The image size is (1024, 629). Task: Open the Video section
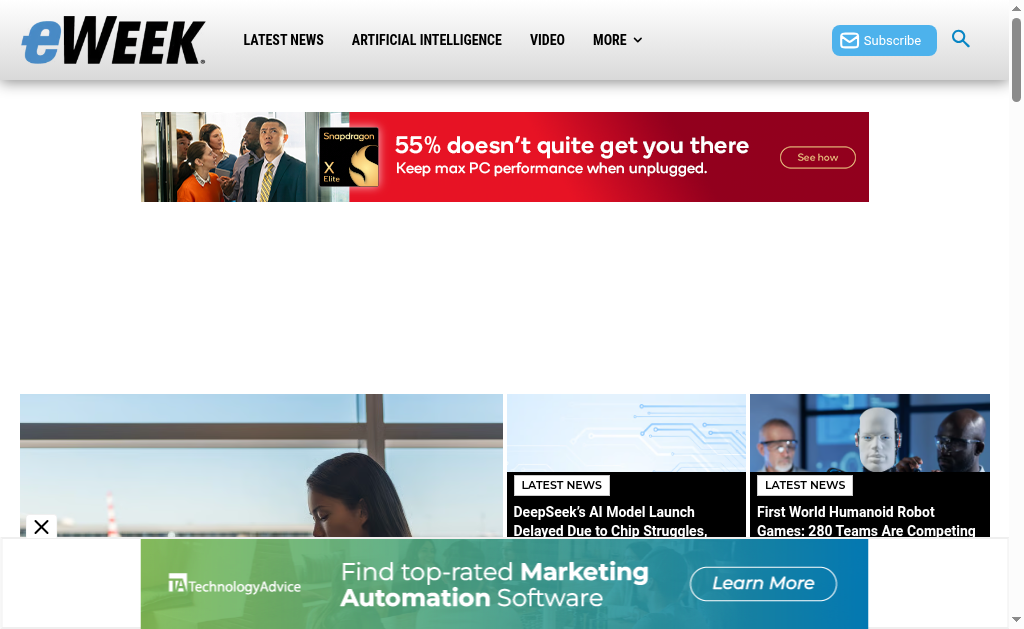point(547,40)
